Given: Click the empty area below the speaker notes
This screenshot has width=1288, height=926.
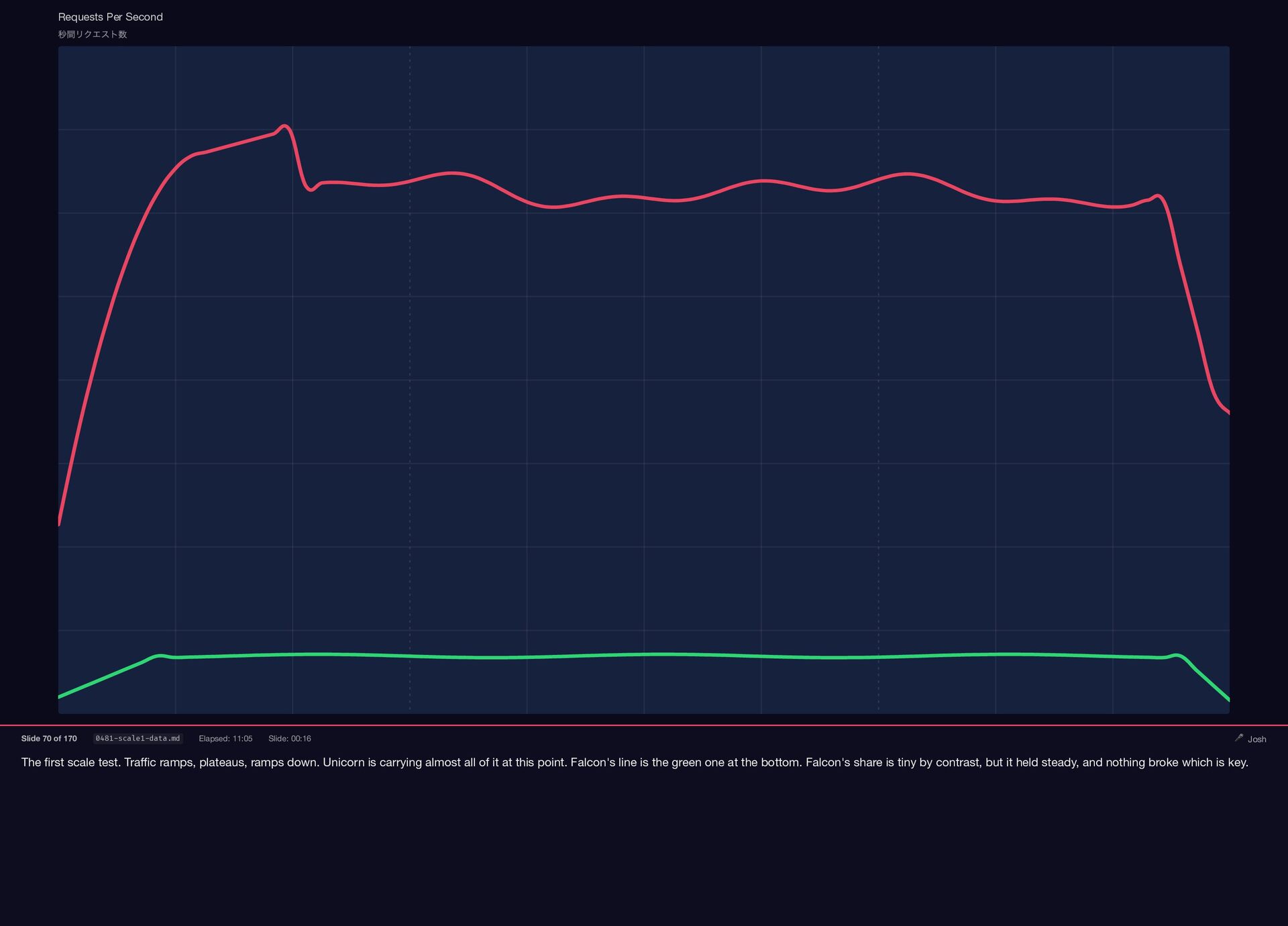Looking at the screenshot, I should click(x=644, y=852).
